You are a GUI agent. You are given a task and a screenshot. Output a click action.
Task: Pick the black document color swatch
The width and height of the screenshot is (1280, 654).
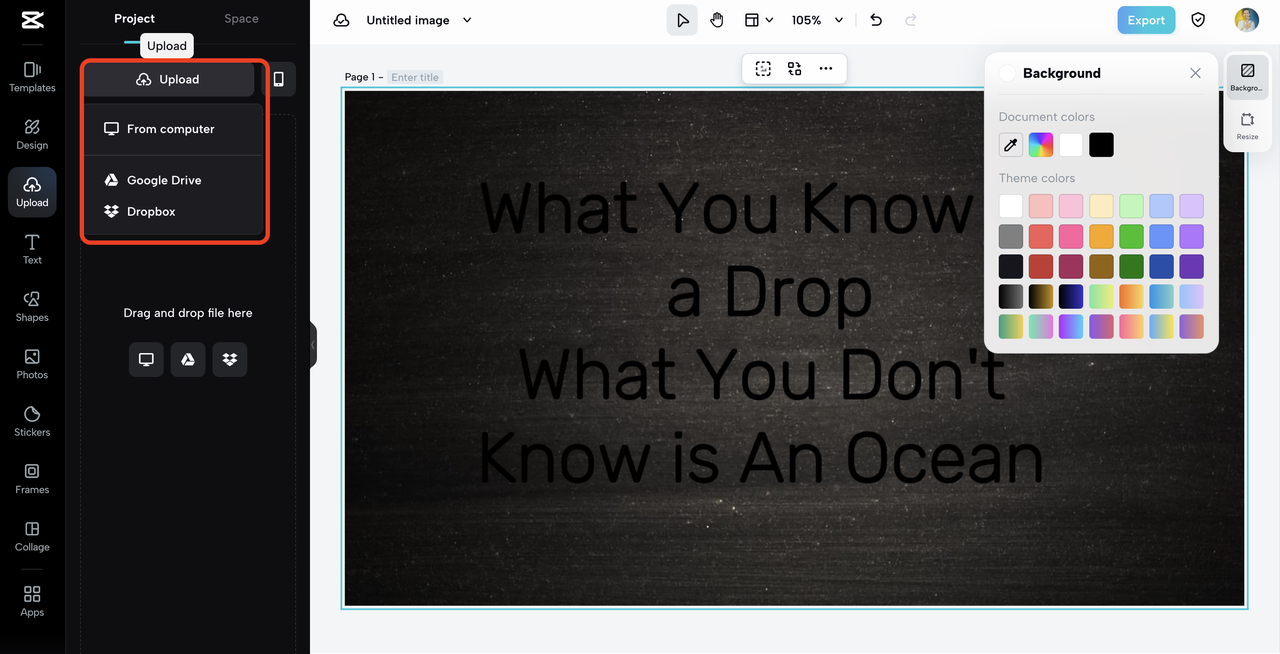(1101, 145)
